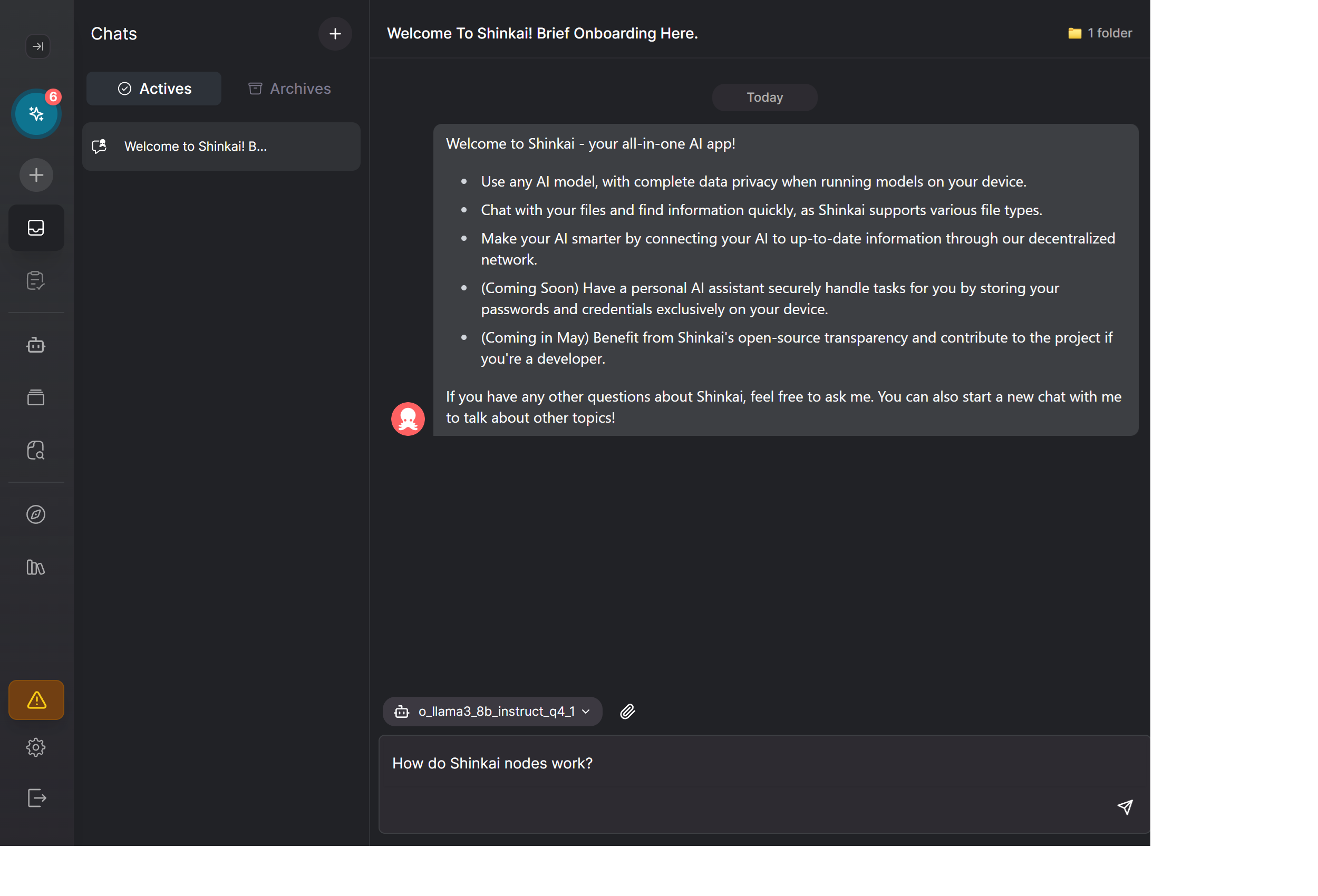Attach a file with paperclip icon
1318x896 pixels.
click(x=627, y=711)
